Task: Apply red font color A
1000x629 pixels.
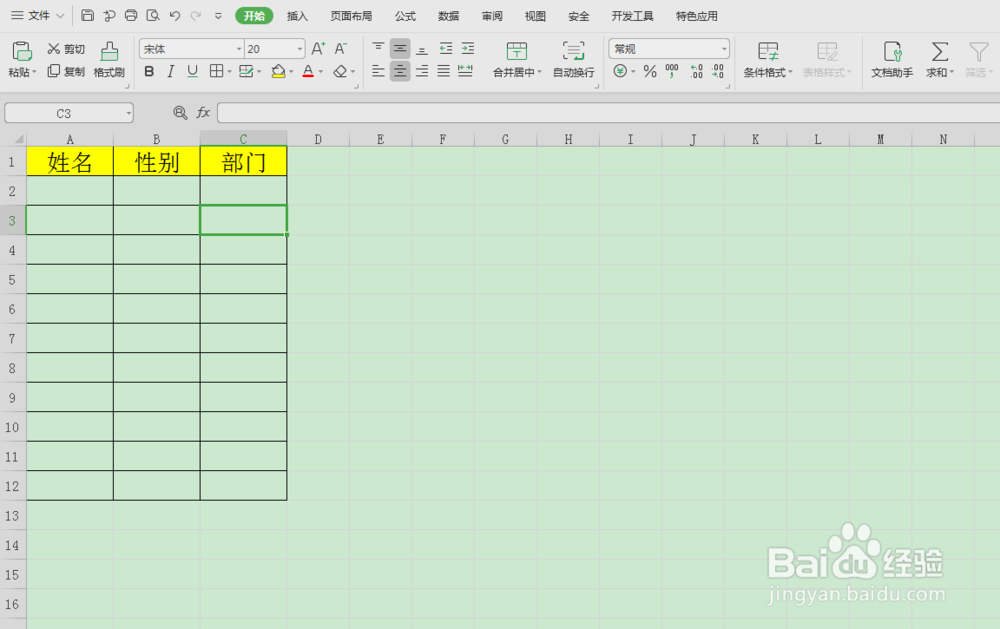Action: [x=308, y=71]
